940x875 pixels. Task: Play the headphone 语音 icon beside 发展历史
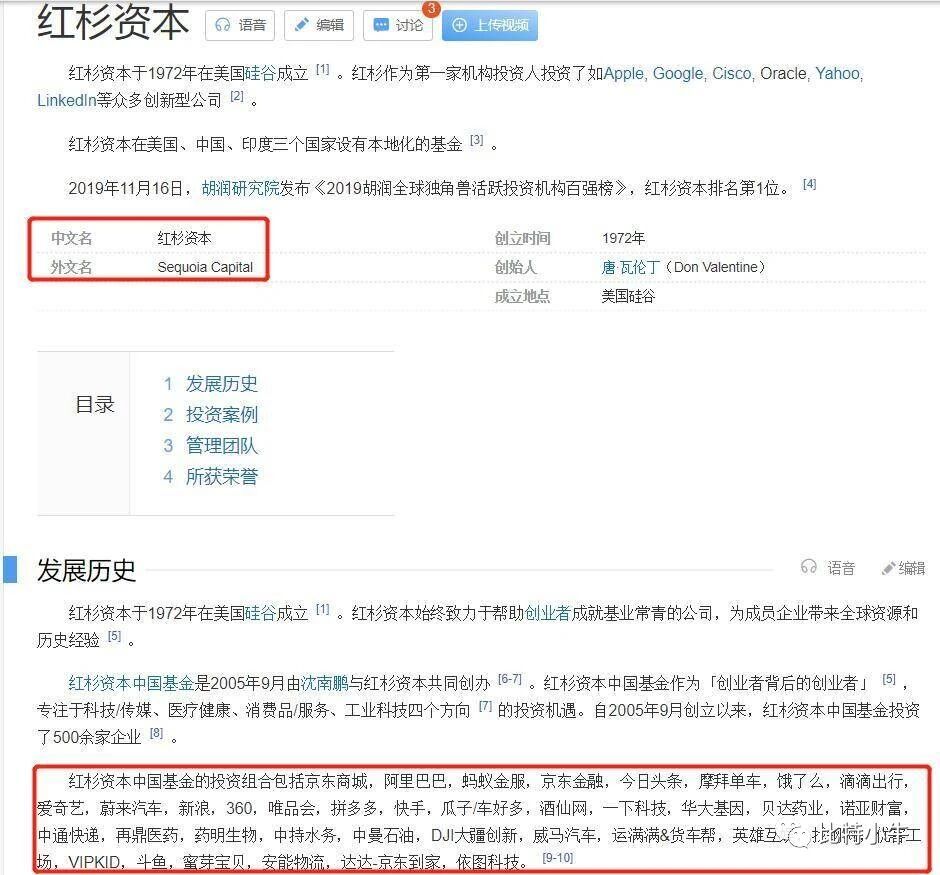(809, 568)
